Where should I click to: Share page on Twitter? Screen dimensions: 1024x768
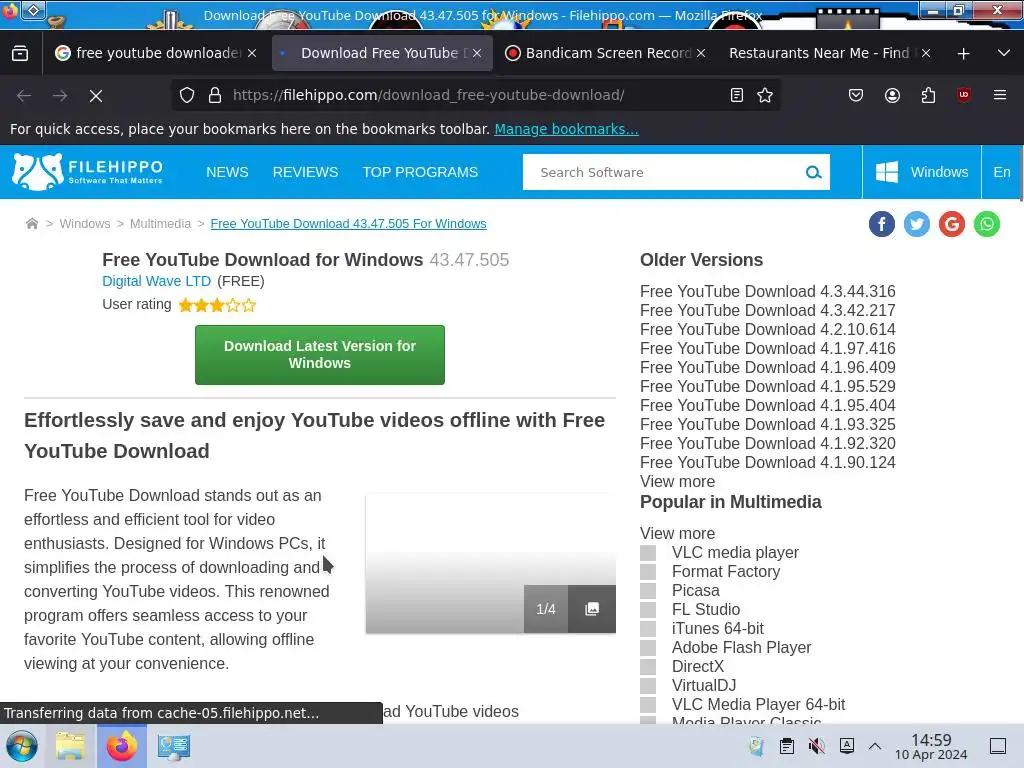917,225
